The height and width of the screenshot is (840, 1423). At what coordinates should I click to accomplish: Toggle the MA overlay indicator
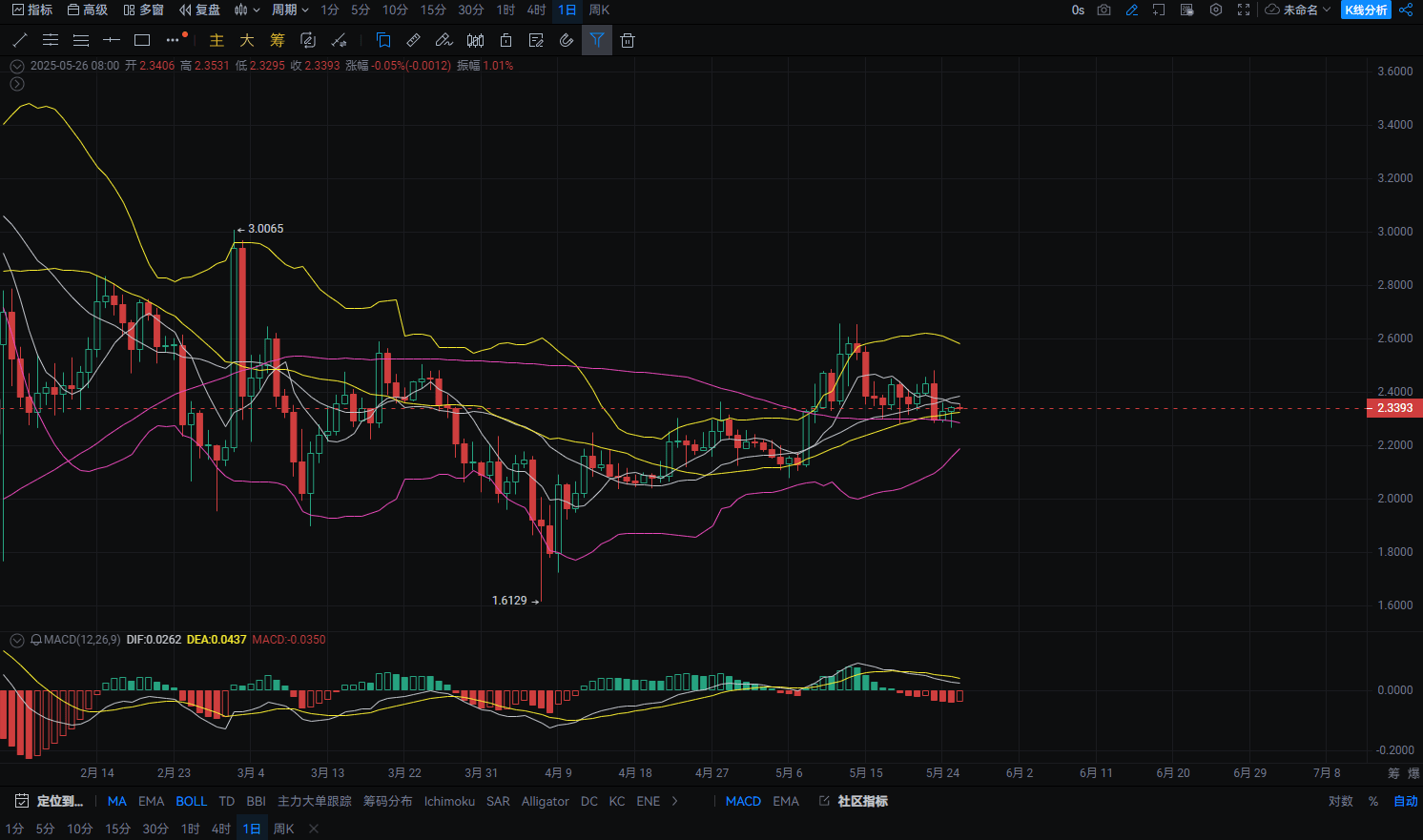pos(116,801)
